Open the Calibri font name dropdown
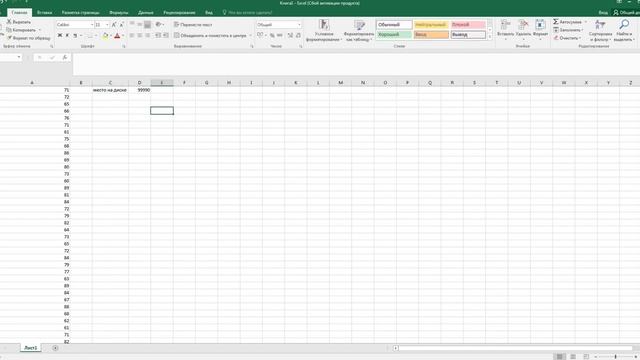 92,25
